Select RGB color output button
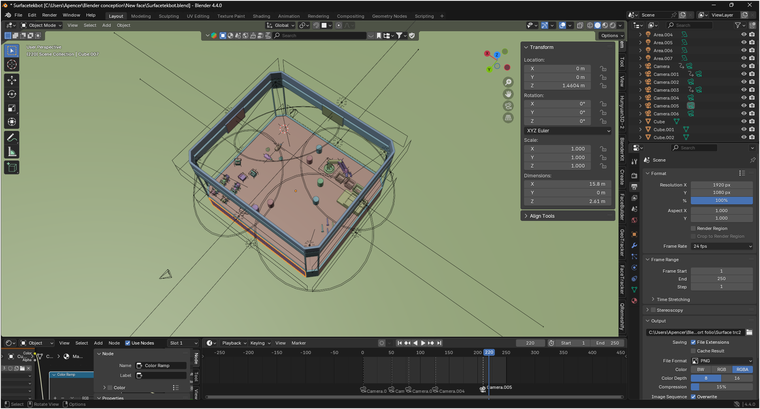This screenshot has width=760, height=409. click(x=721, y=369)
